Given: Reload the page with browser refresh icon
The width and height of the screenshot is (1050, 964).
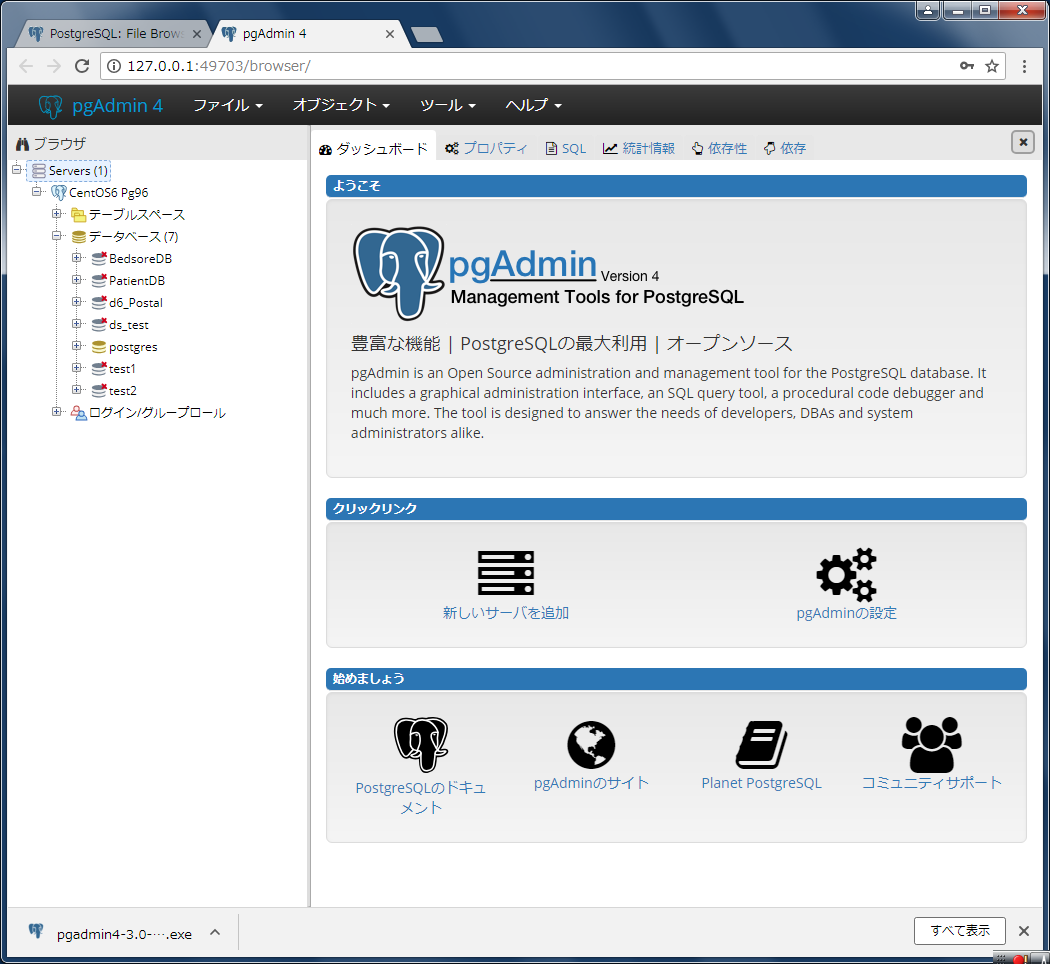Looking at the screenshot, I should 82,66.
